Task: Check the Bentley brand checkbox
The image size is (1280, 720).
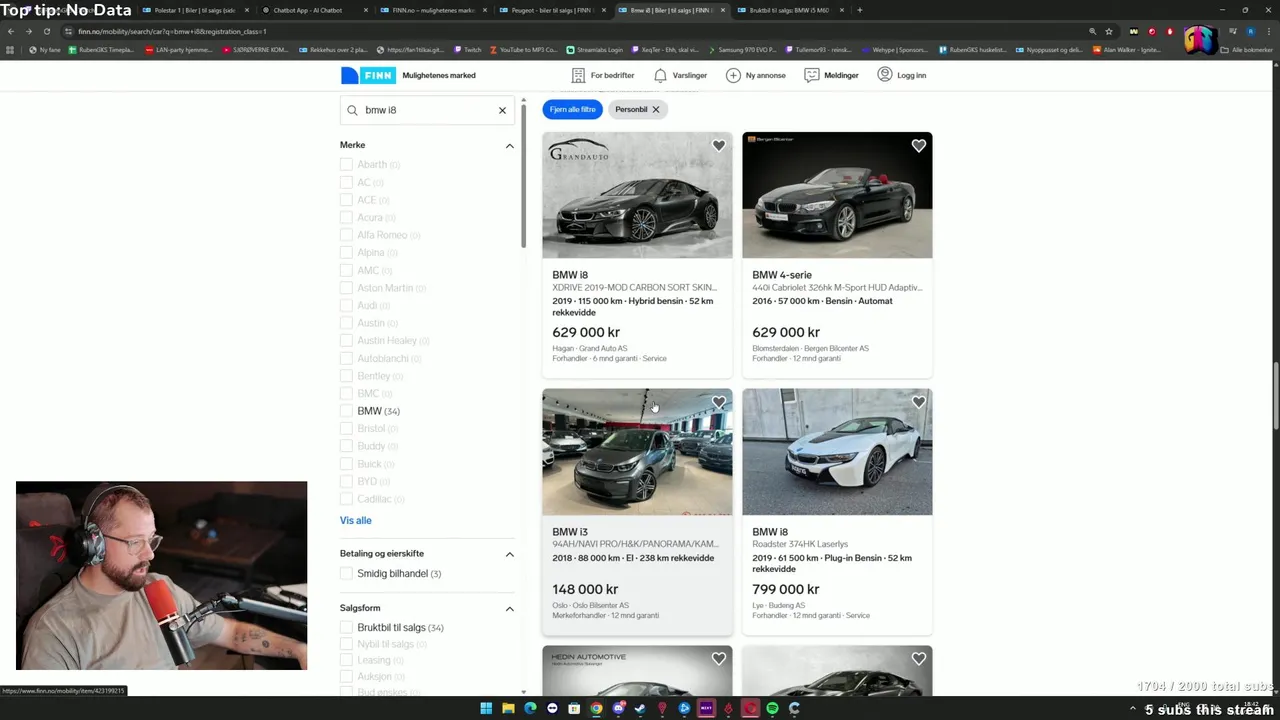Action: pos(346,376)
